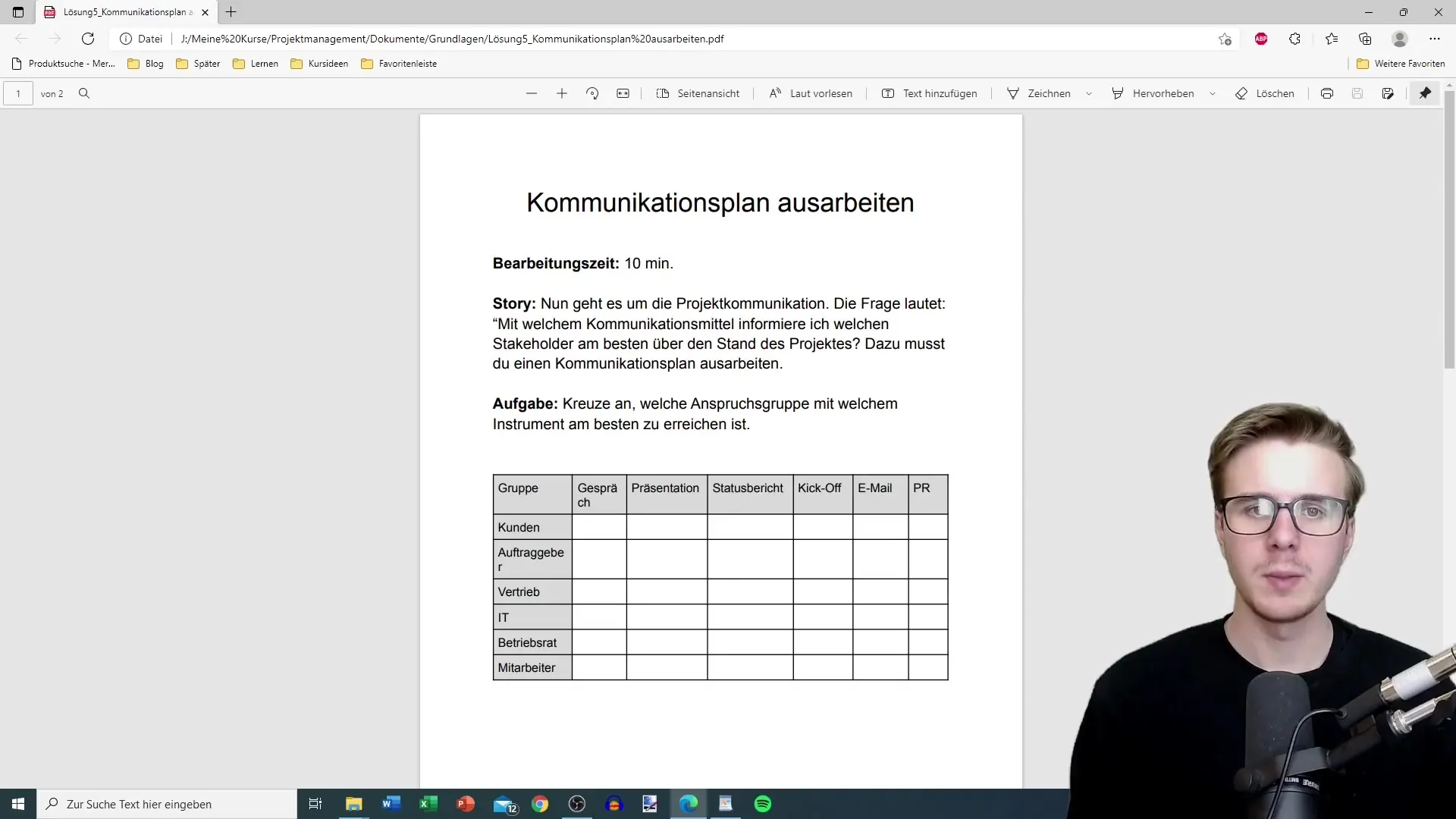Viewport: 1456px width, 819px height.
Task: Expand Zeichnen options dropdown arrow
Action: 1089,93
